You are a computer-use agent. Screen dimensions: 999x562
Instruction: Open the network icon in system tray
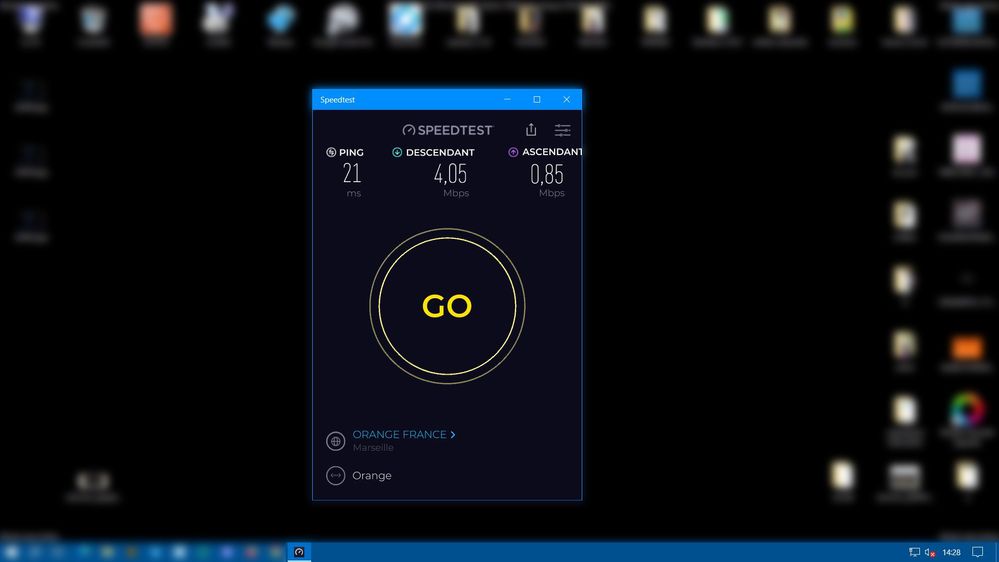[x=914, y=552]
